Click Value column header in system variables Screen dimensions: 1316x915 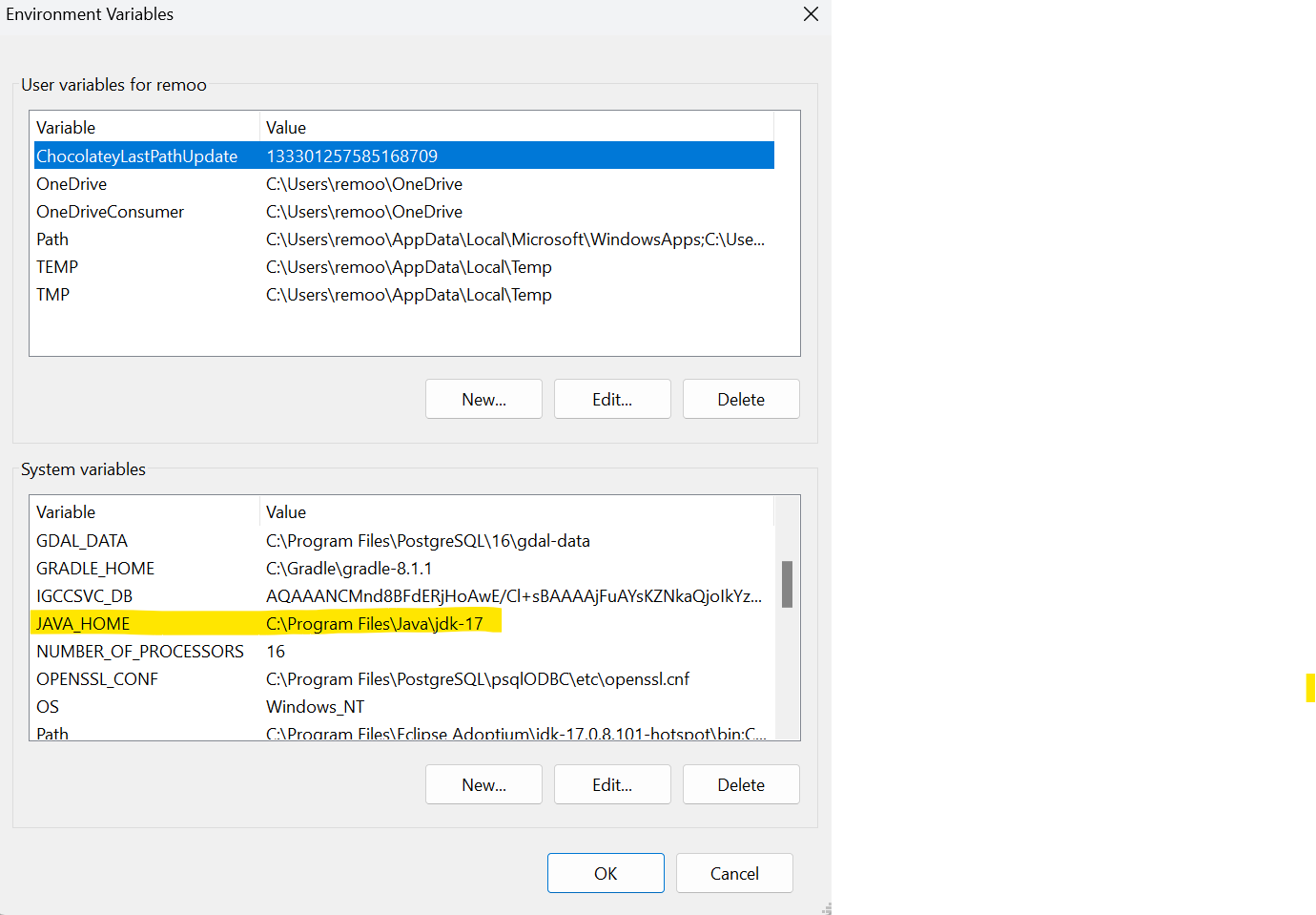tap(517, 511)
